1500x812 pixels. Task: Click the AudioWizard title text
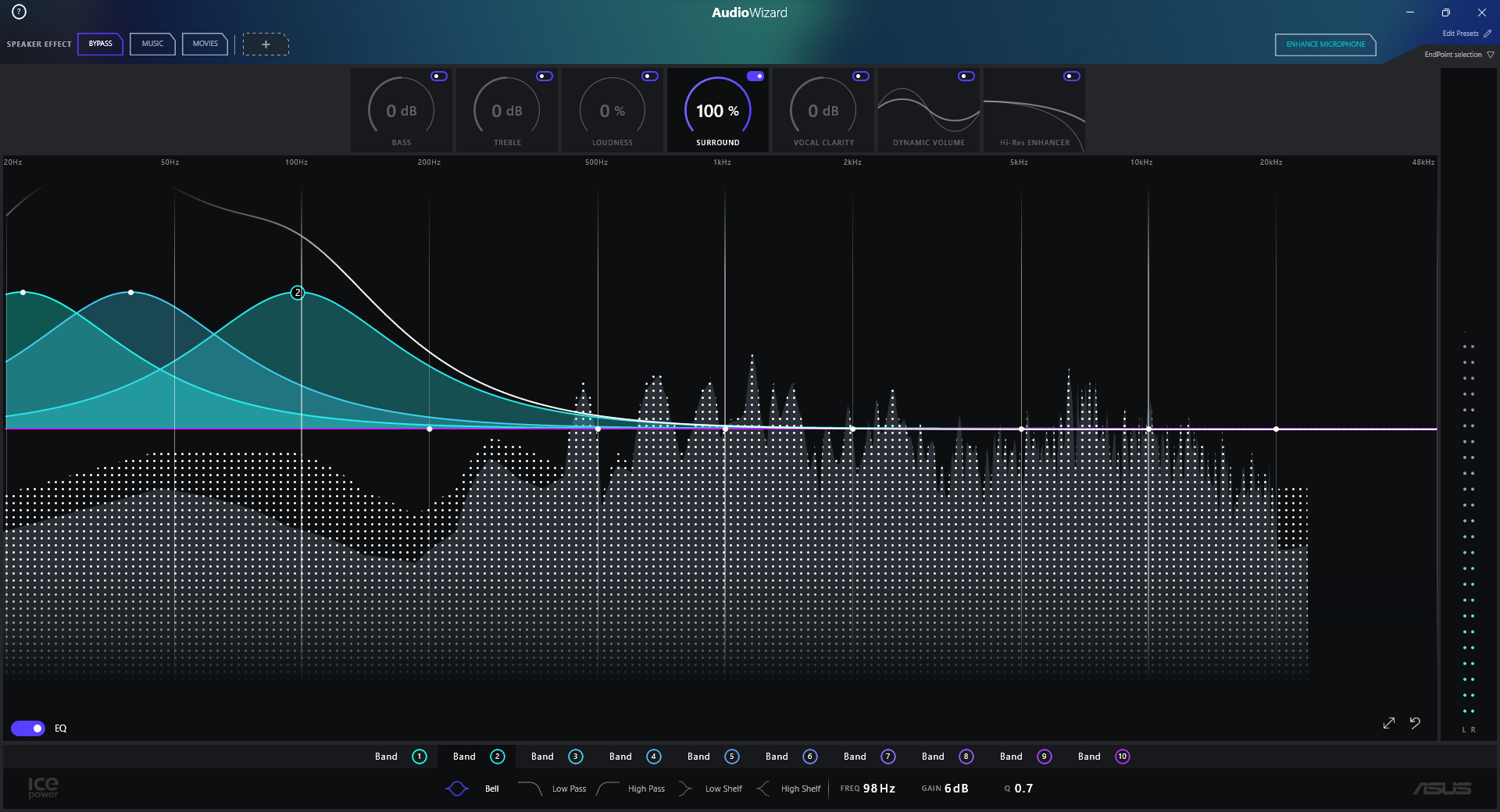[749, 12]
